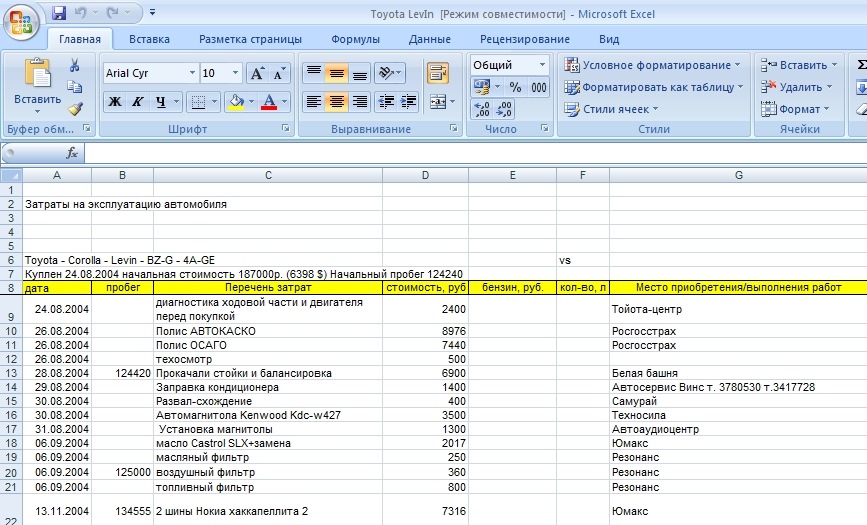Open Форматировать как таблицу menu

[653, 87]
